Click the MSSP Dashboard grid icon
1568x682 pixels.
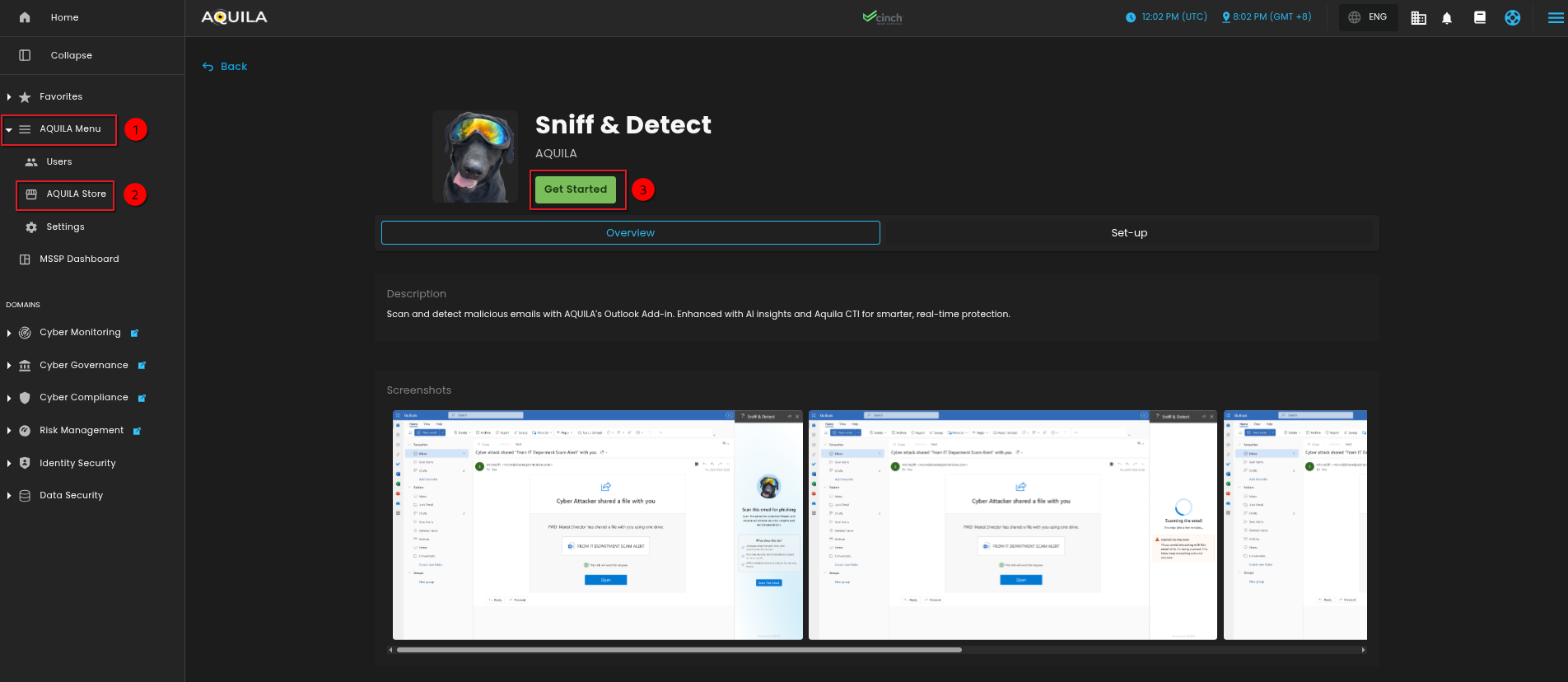[x=25, y=259]
